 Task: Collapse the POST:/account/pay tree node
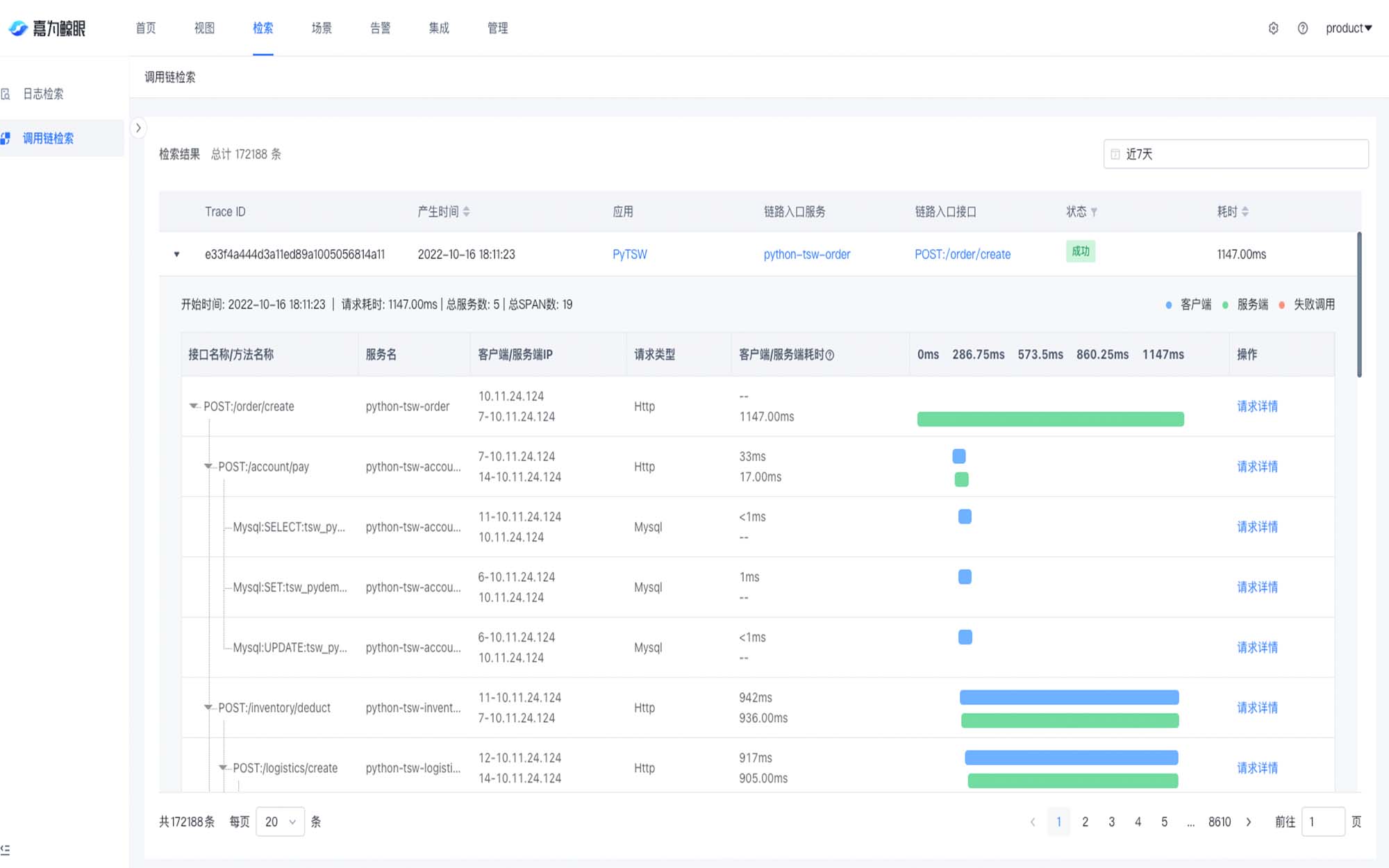click(x=208, y=466)
